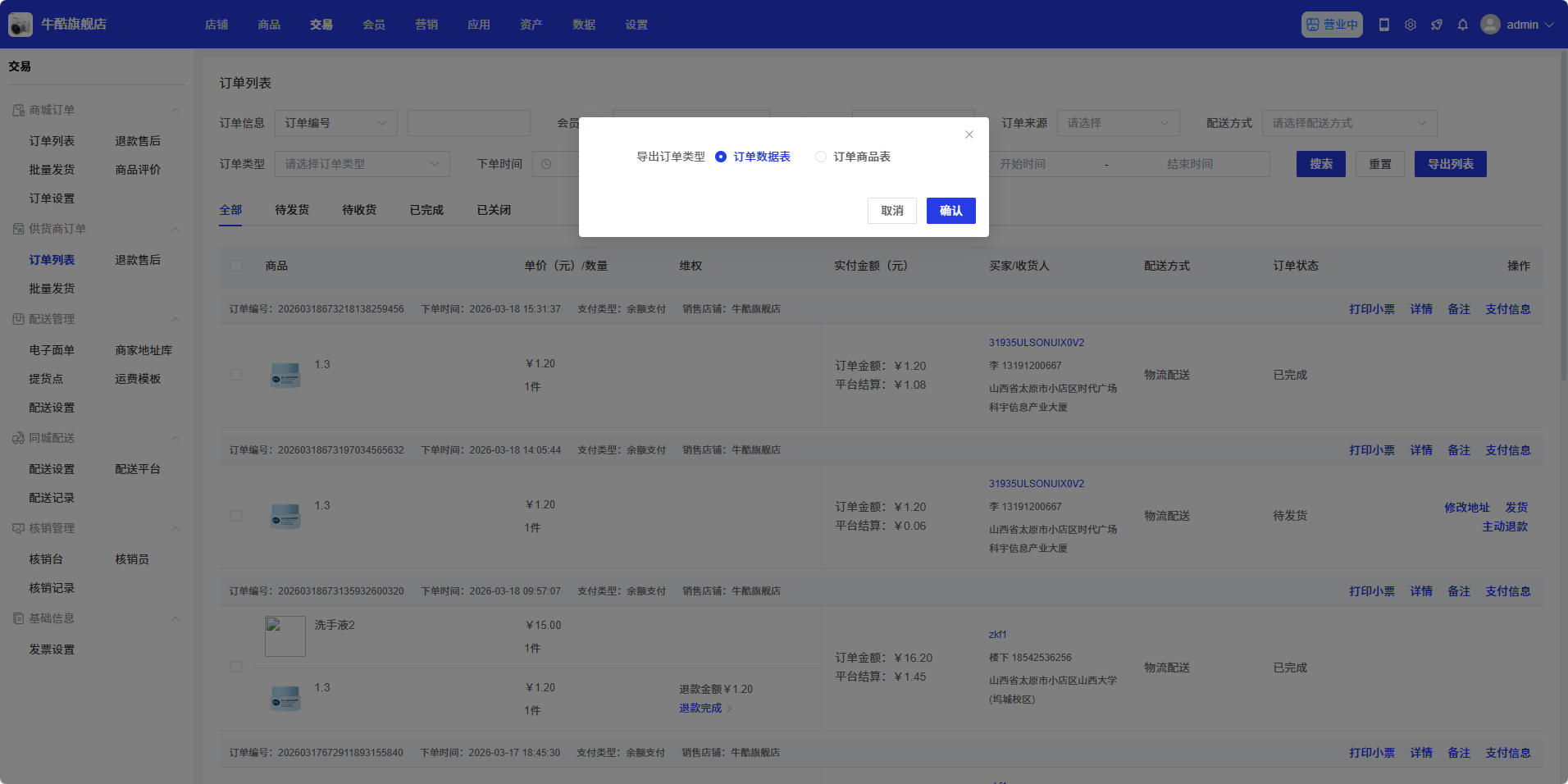Open notifications bell icon

tap(1463, 25)
